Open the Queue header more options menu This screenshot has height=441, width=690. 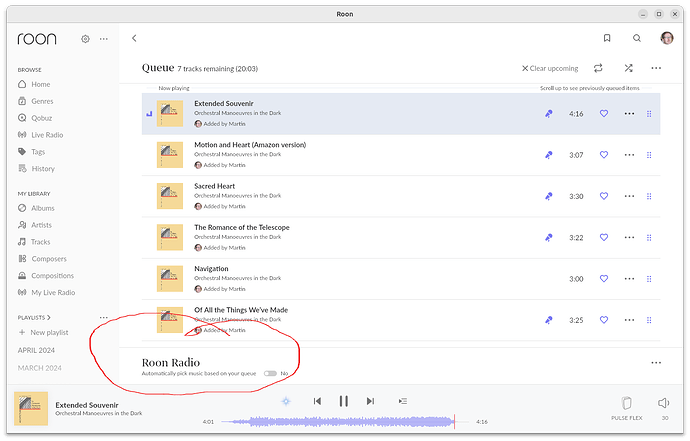656,68
